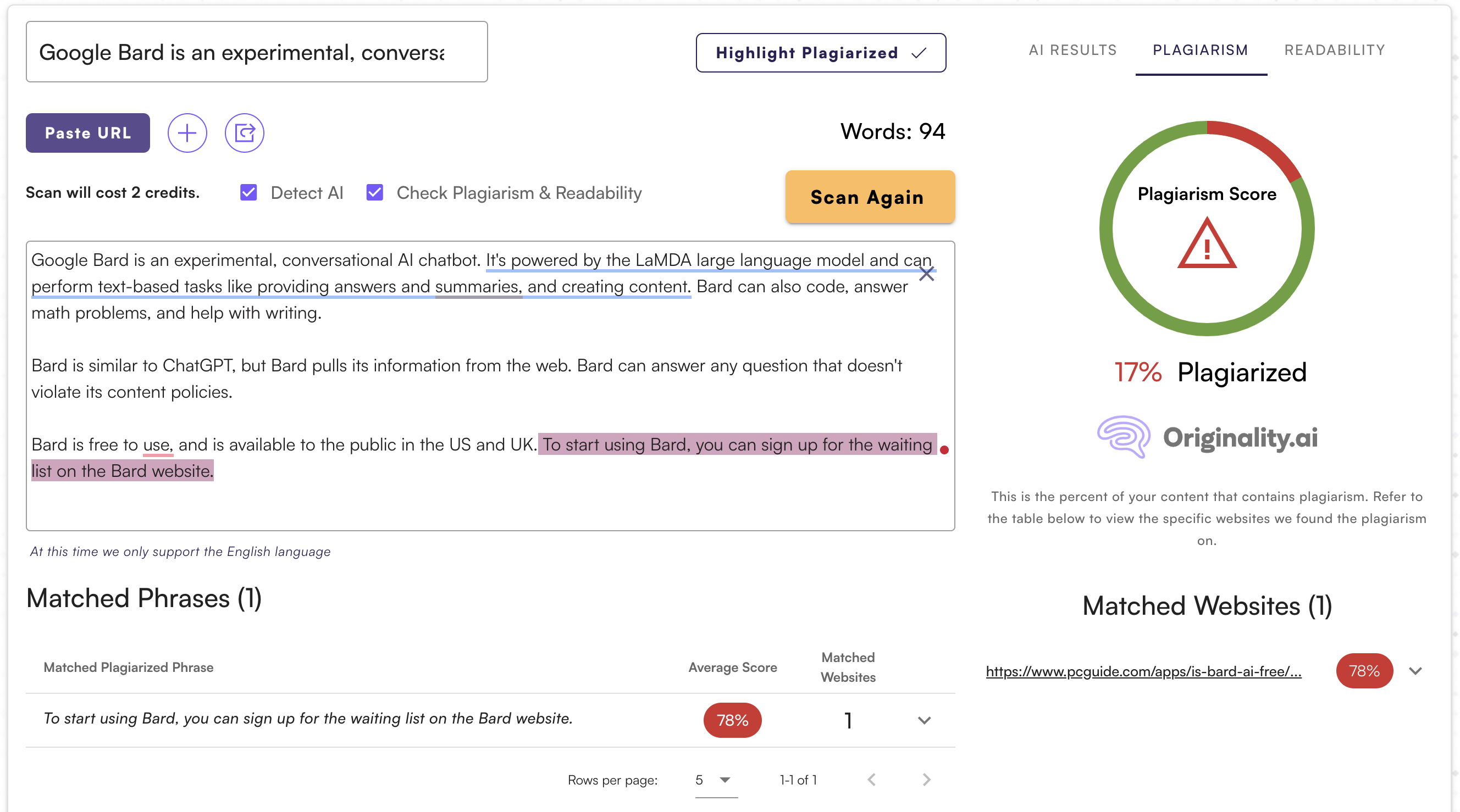Open the Rows per page dropdown
The width and height of the screenshot is (1460, 812).
(x=716, y=780)
